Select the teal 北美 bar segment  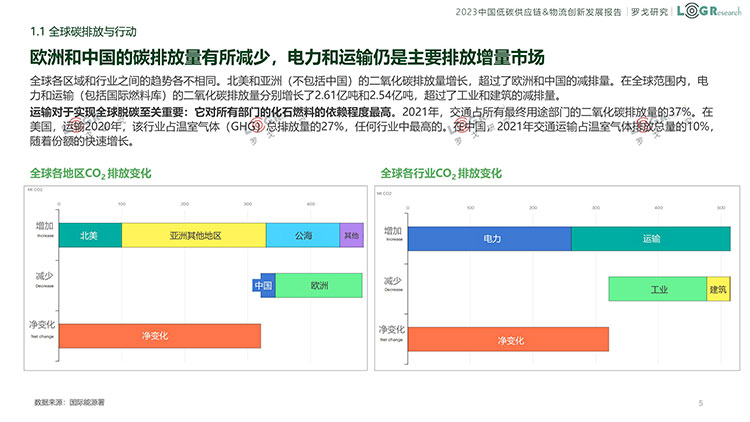tap(90, 235)
